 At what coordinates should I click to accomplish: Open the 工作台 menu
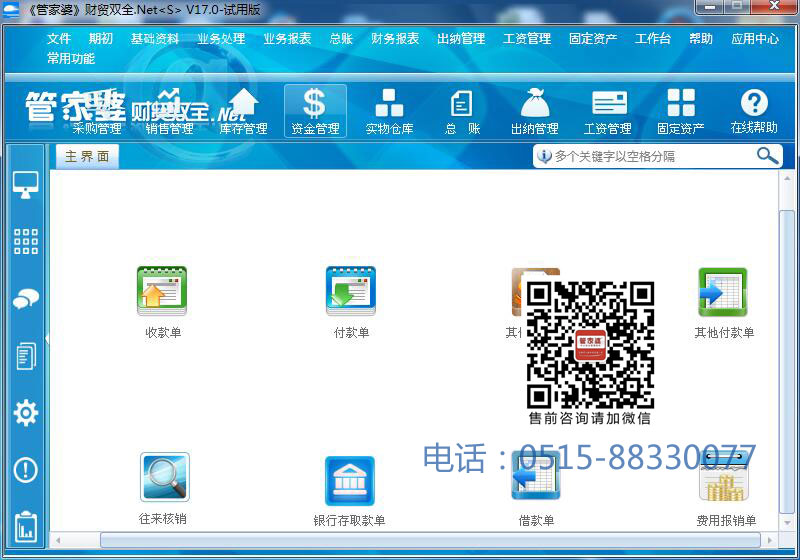pyautogui.click(x=653, y=39)
